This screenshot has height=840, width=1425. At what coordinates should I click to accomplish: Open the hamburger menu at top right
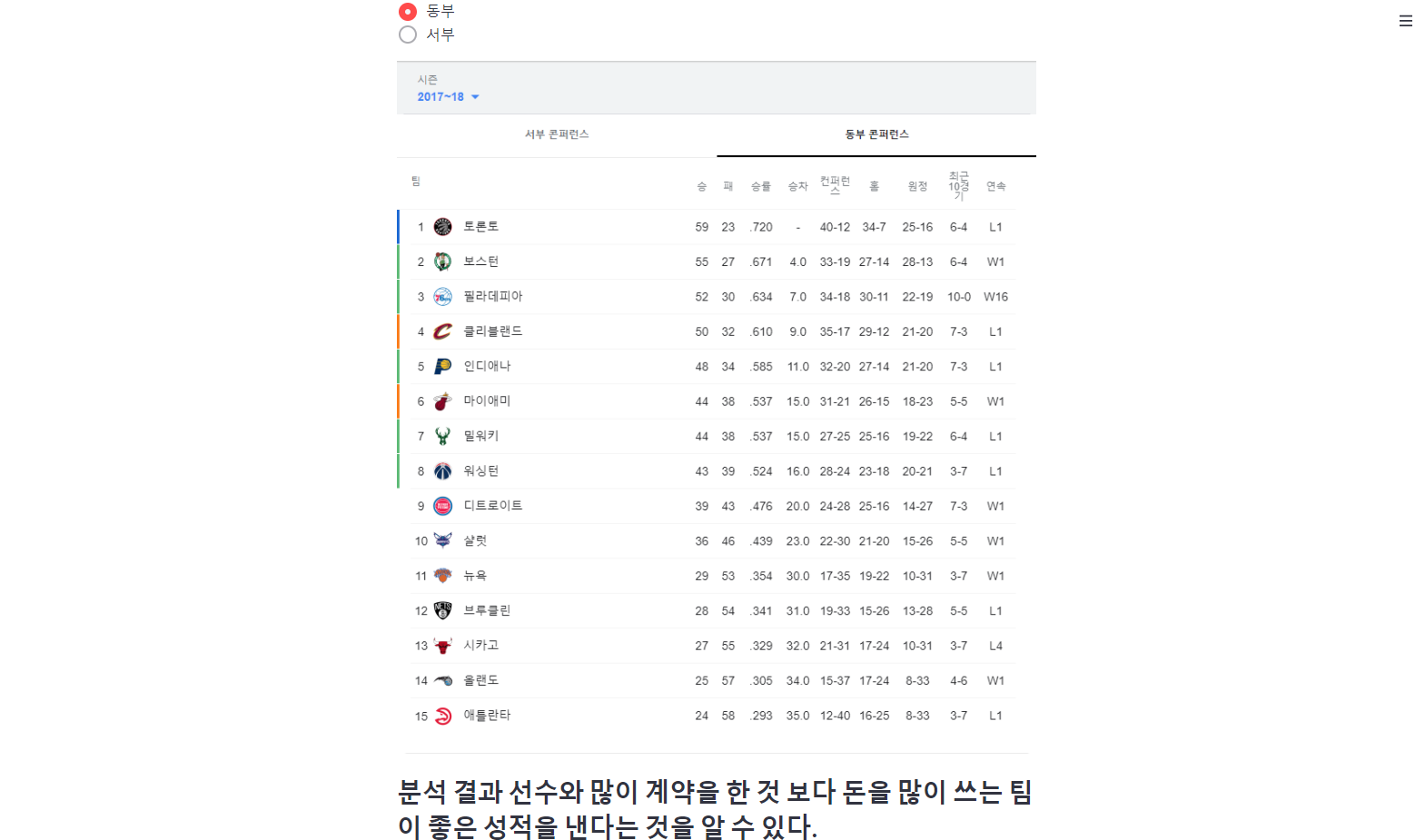click(1405, 20)
